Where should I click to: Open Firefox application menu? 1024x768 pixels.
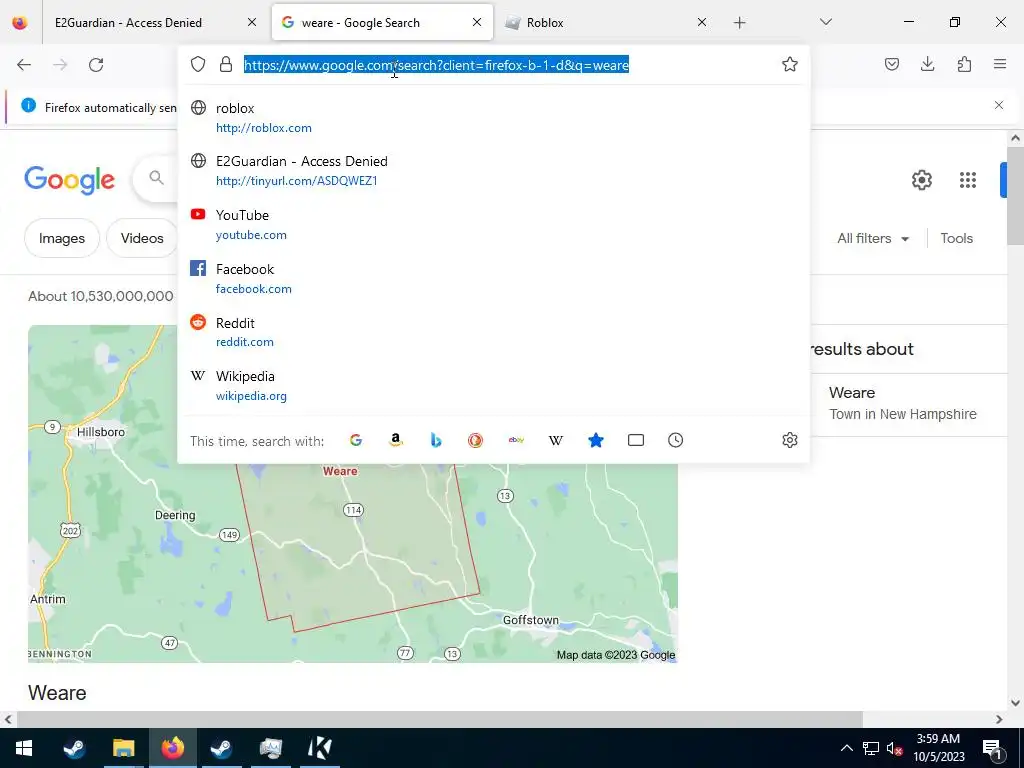pyautogui.click(x=999, y=64)
